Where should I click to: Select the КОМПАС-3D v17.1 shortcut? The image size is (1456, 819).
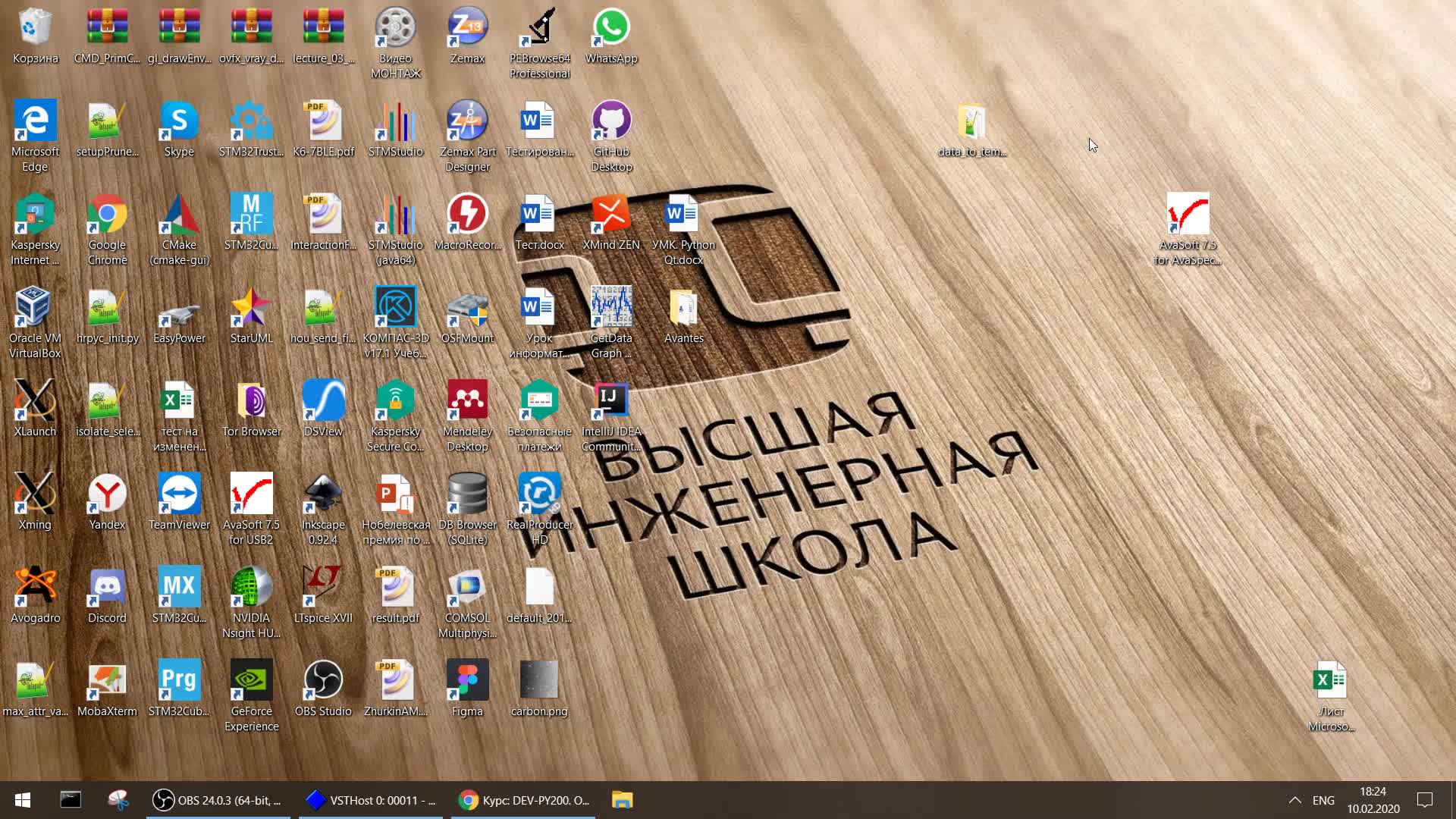point(395,323)
